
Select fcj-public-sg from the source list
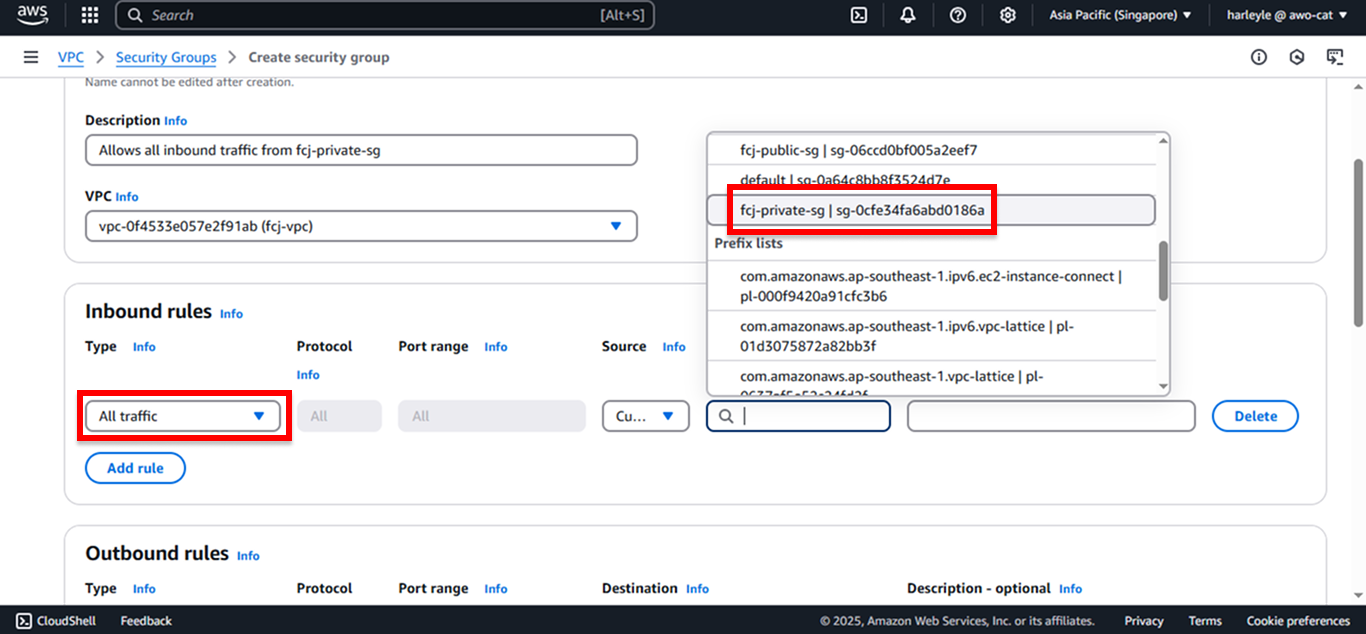[931, 150]
